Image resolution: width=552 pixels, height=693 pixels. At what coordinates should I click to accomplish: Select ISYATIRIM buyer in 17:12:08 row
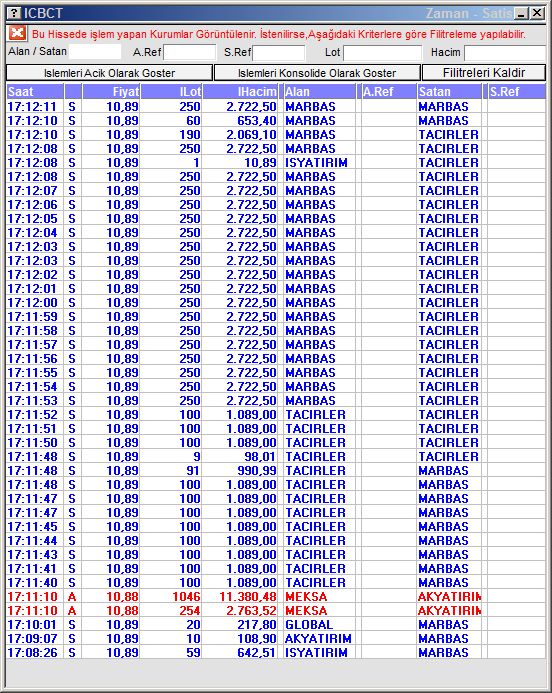pyautogui.click(x=320, y=163)
